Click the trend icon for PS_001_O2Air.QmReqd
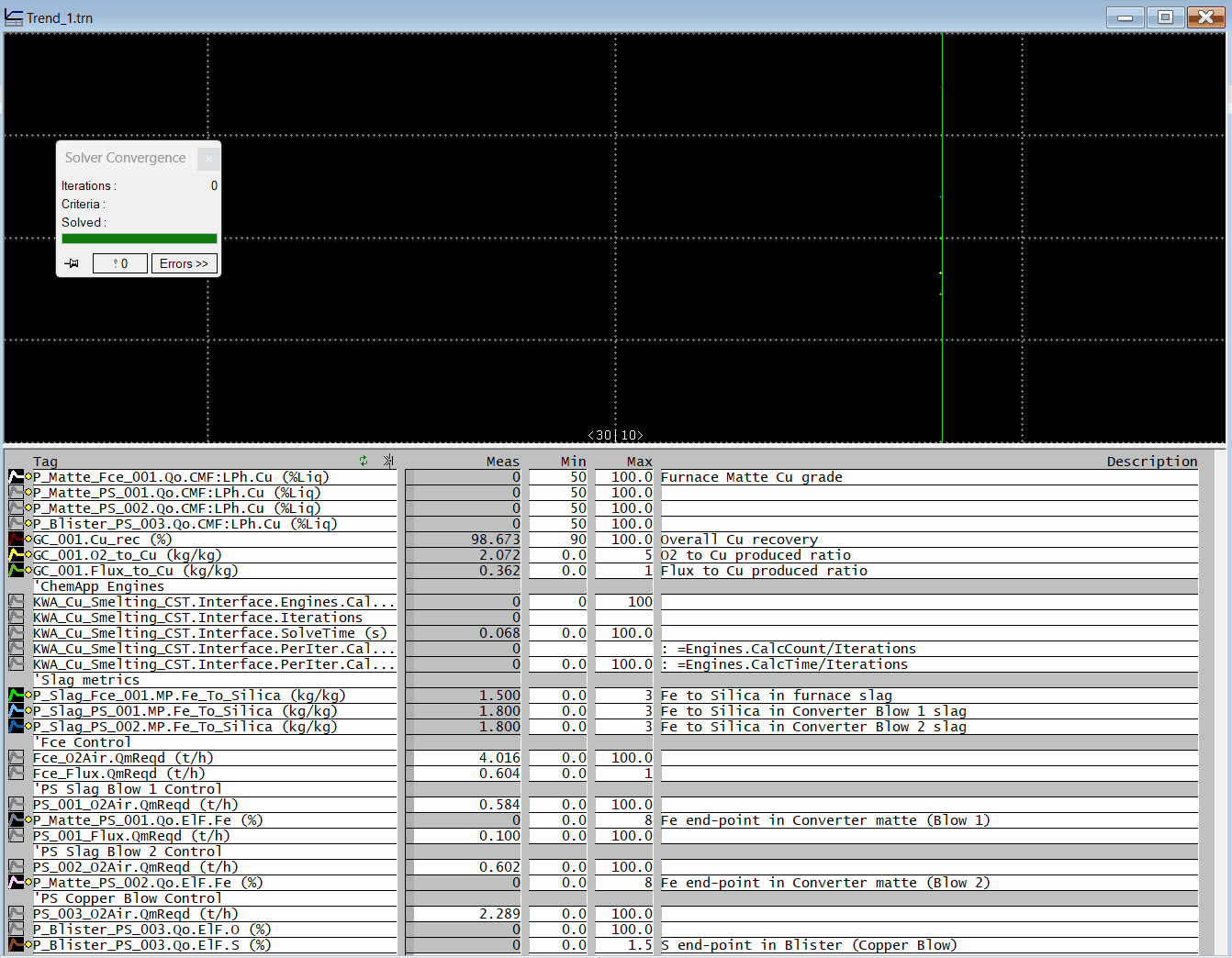The height and width of the screenshot is (958, 1232). click(16, 805)
